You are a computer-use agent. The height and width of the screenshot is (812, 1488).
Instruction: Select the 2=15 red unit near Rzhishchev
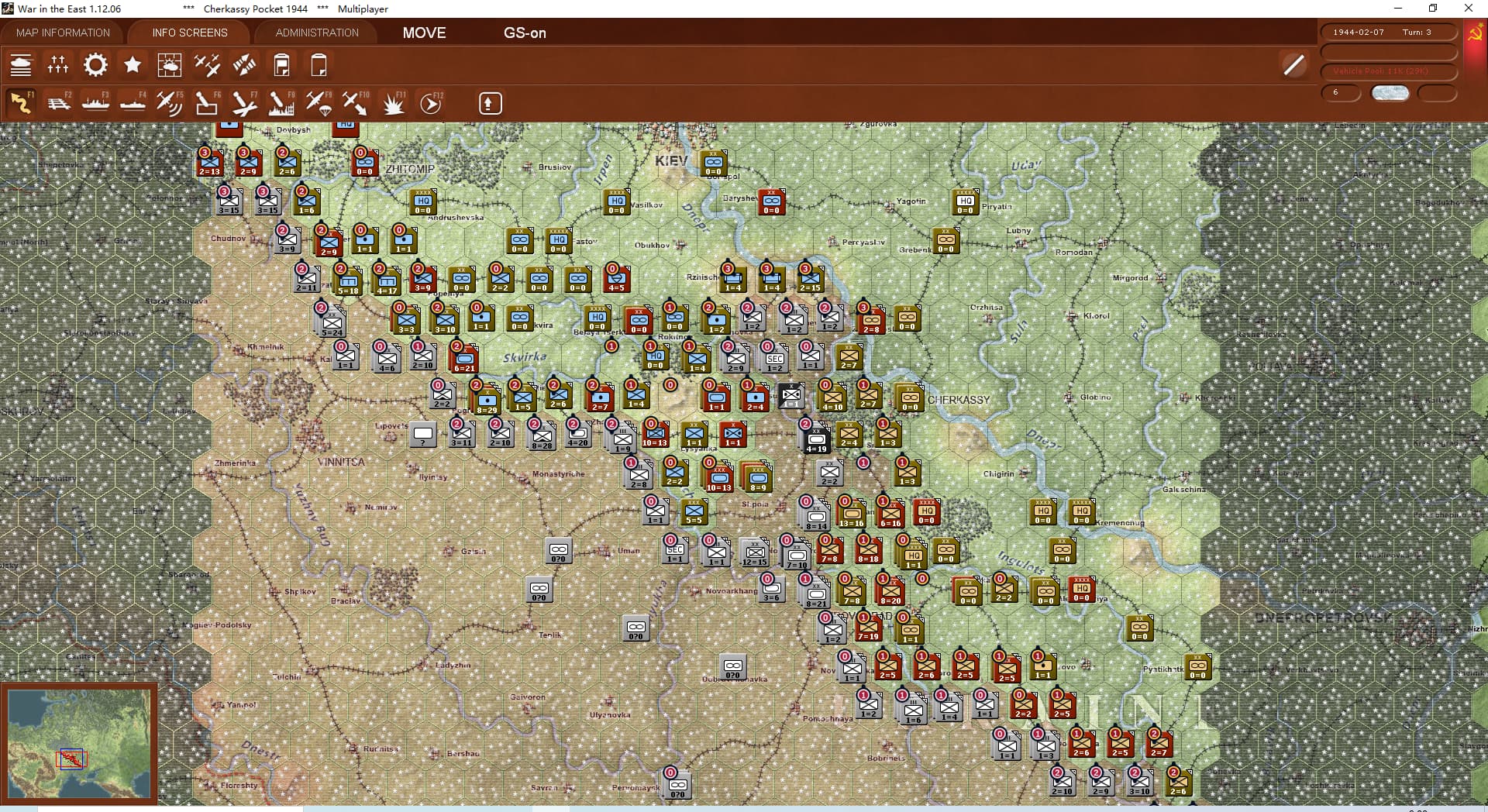pos(810,280)
